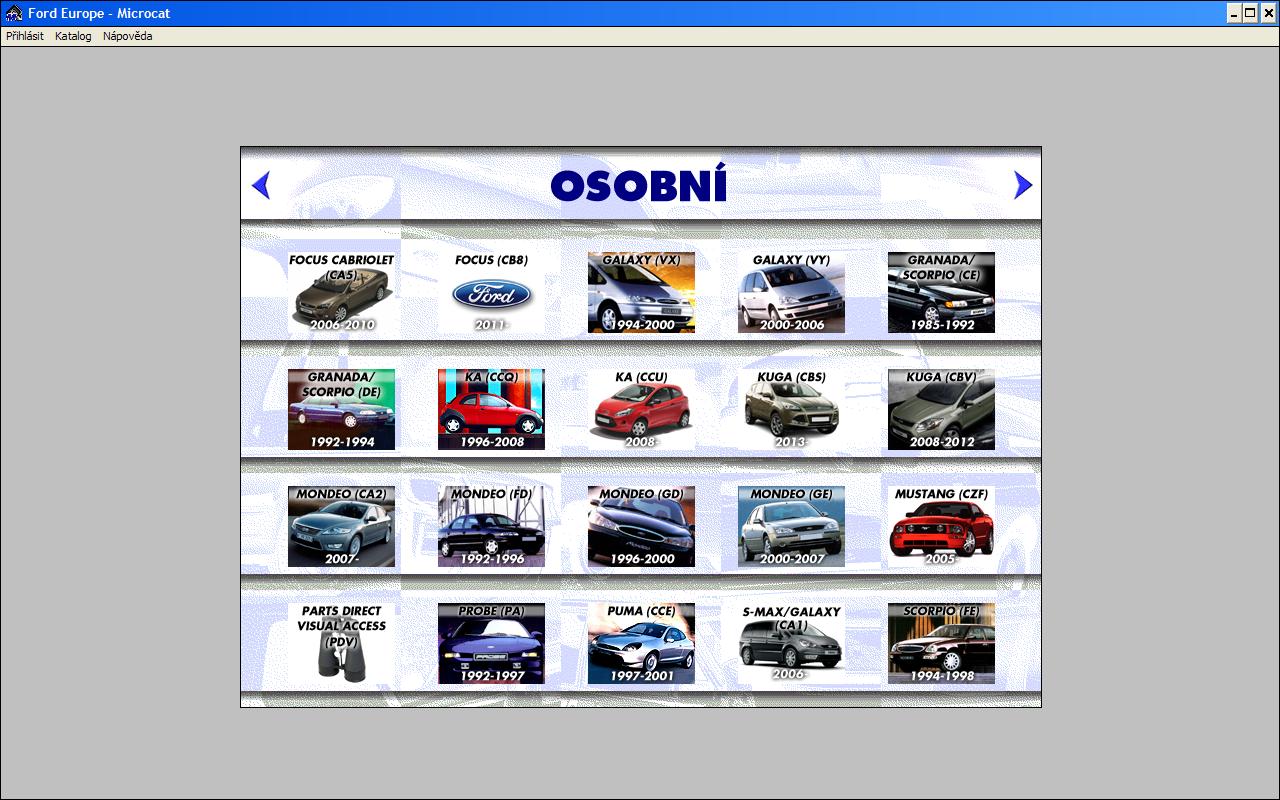Viewport: 1280px width, 800px height.
Task: Choose S-MAX/Galaxy (CA1) 2006 vehicle
Action: (x=791, y=643)
